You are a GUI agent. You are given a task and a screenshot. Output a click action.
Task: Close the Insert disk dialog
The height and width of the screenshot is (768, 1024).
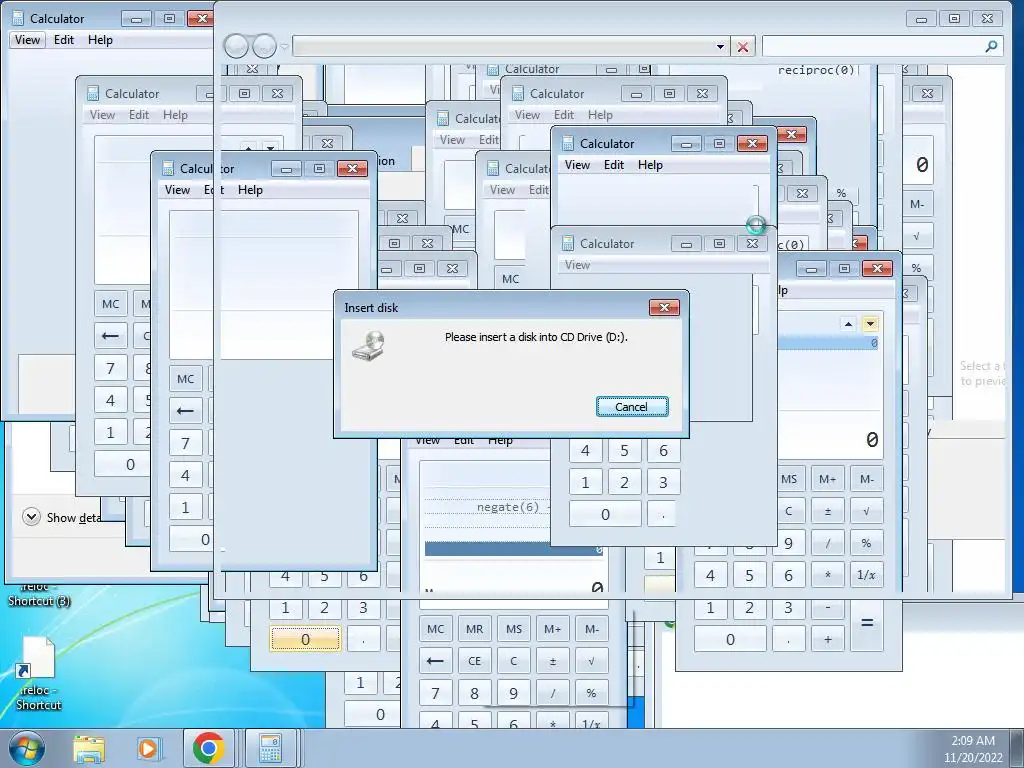664,308
